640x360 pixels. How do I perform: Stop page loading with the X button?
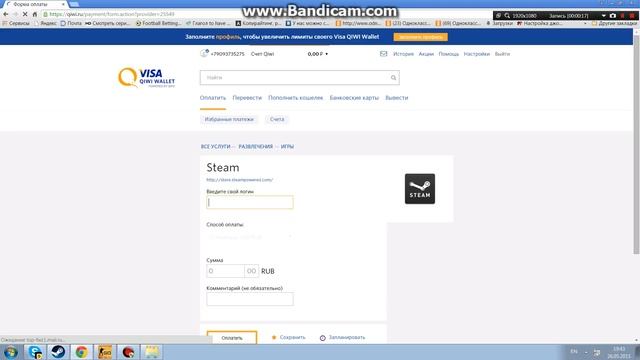(25, 14)
